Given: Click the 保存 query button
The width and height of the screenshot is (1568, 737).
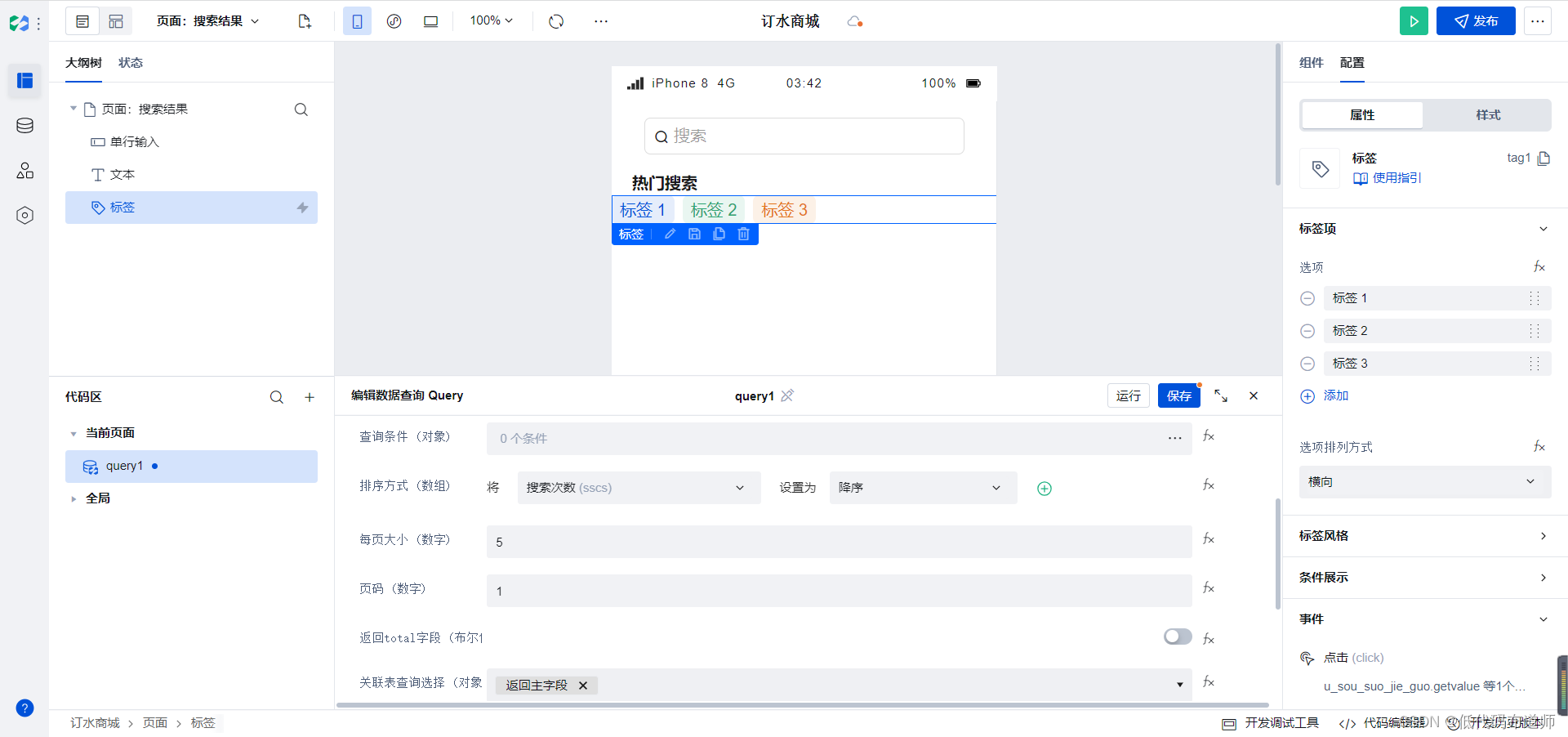Looking at the screenshot, I should pyautogui.click(x=1179, y=395).
